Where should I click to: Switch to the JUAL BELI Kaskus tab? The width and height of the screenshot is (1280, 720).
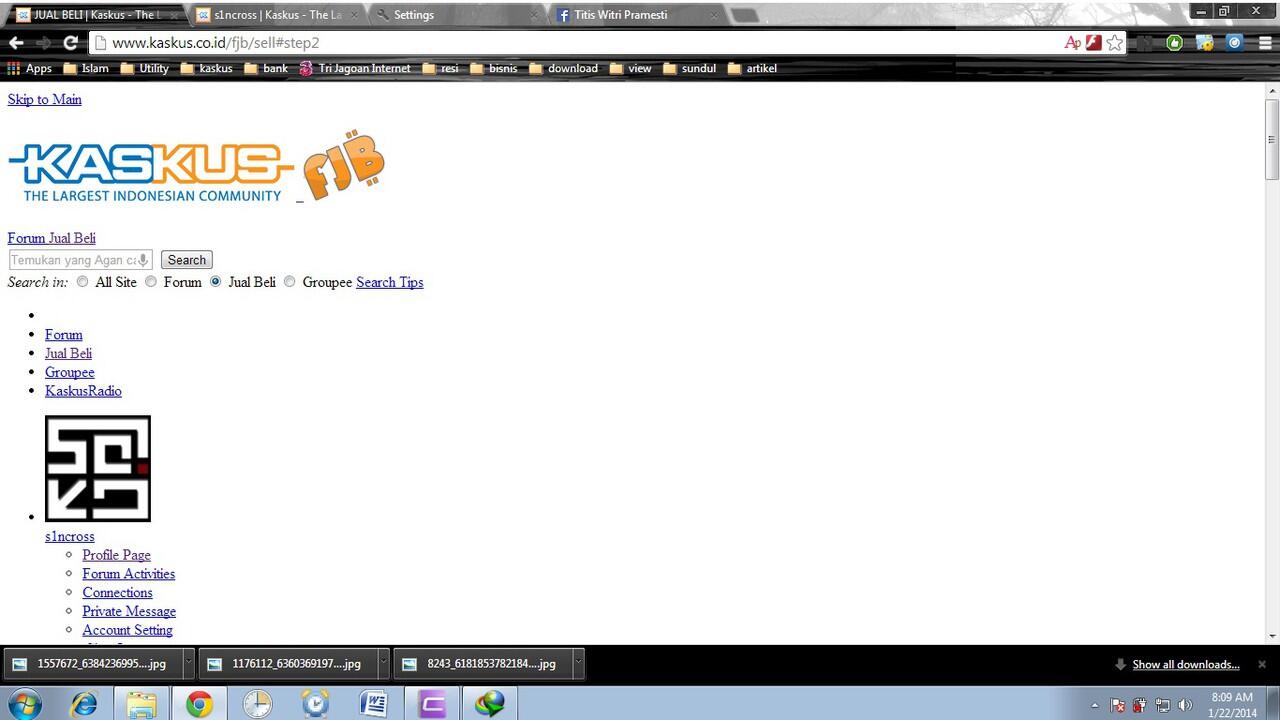pos(95,15)
